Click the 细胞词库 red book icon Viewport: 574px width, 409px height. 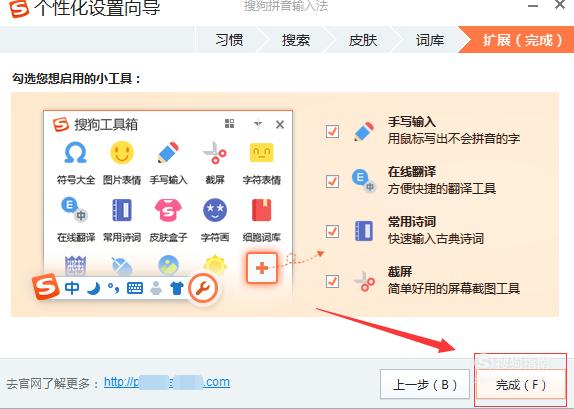coord(261,210)
